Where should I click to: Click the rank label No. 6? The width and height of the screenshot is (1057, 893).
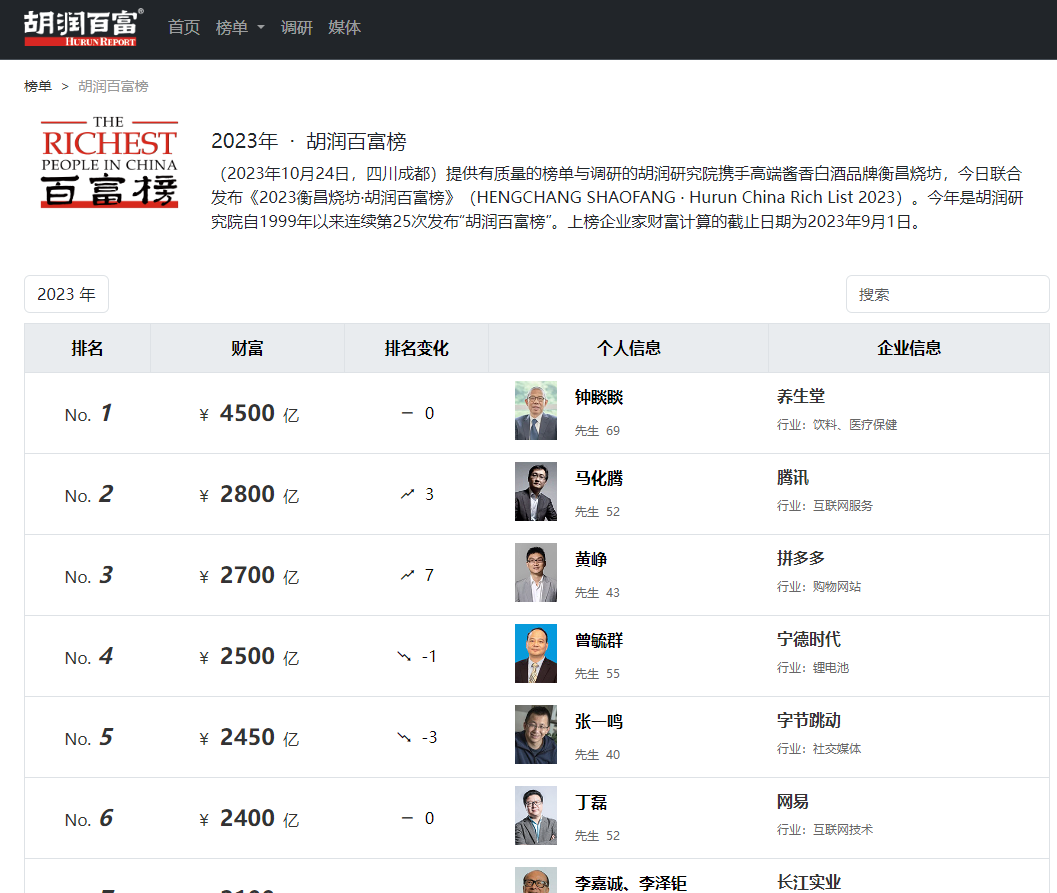coord(88,818)
